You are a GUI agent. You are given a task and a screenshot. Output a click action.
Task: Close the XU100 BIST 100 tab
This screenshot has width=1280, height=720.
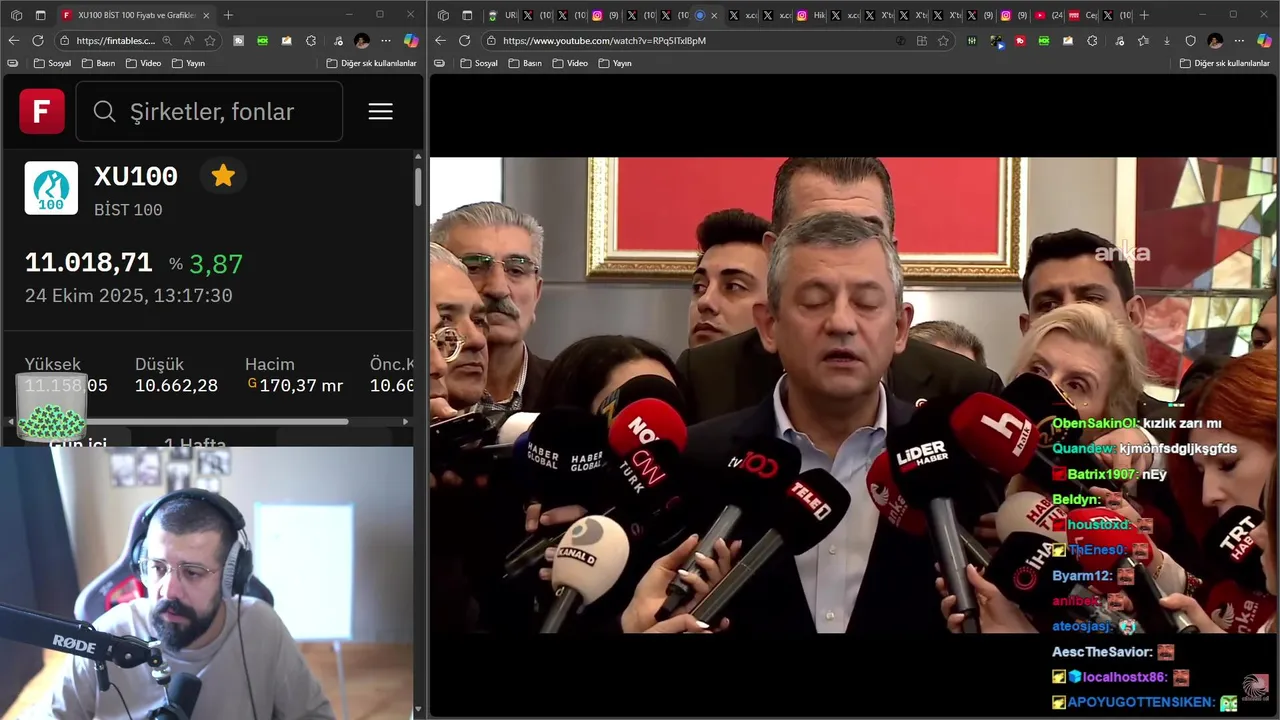(206, 15)
